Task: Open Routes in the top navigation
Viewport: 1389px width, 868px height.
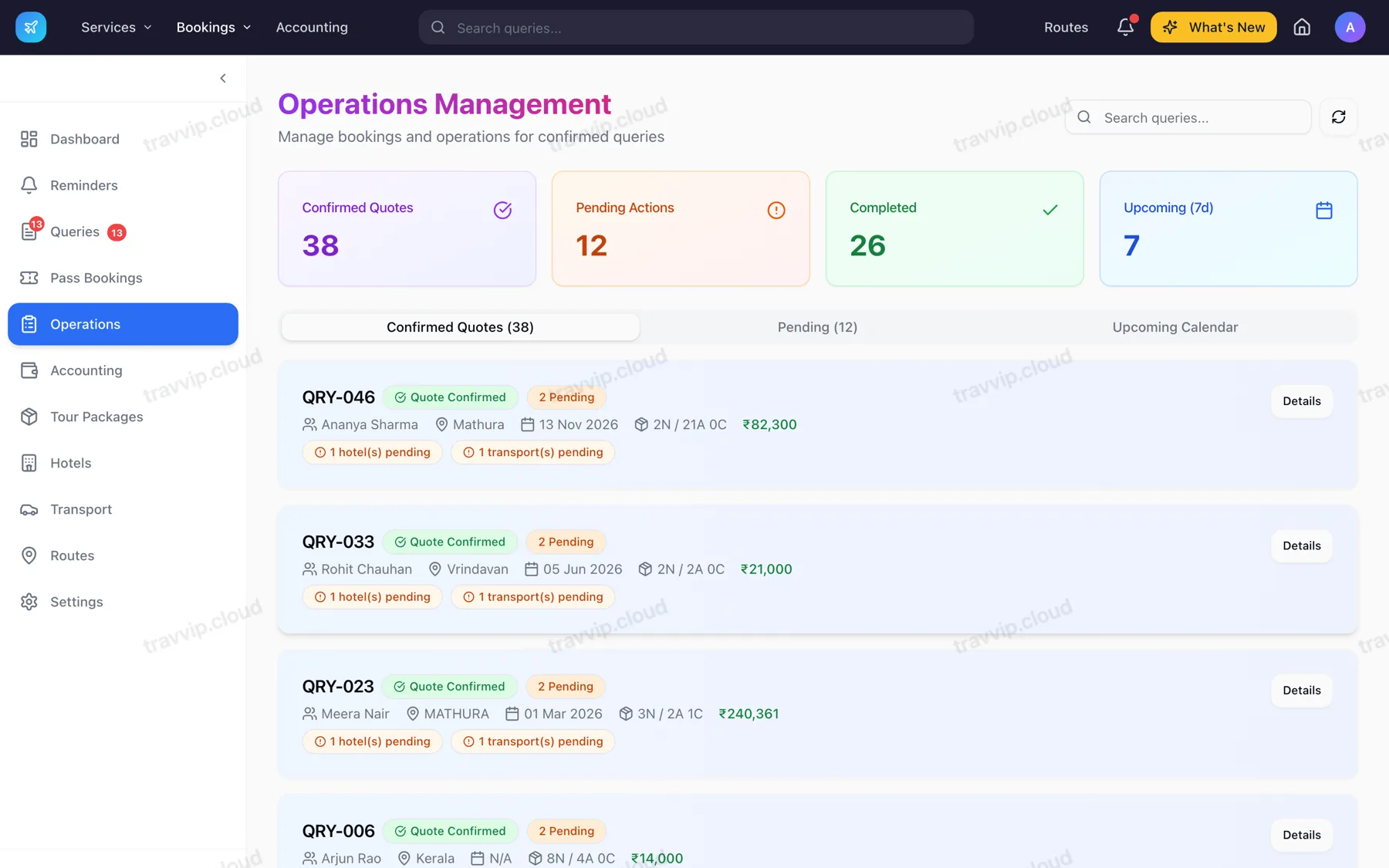Action: pos(1066,27)
